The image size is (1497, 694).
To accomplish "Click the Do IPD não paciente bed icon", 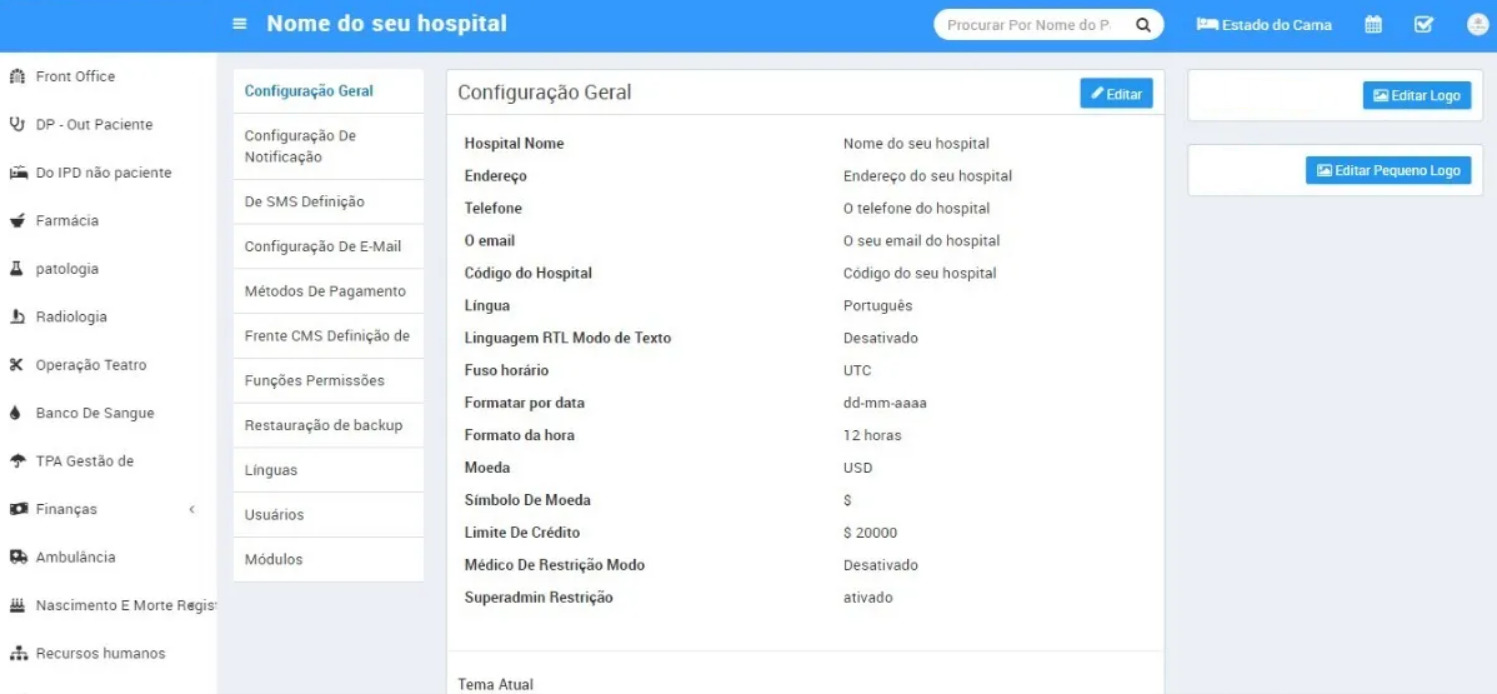I will pyautogui.click(x=16, y=172).
